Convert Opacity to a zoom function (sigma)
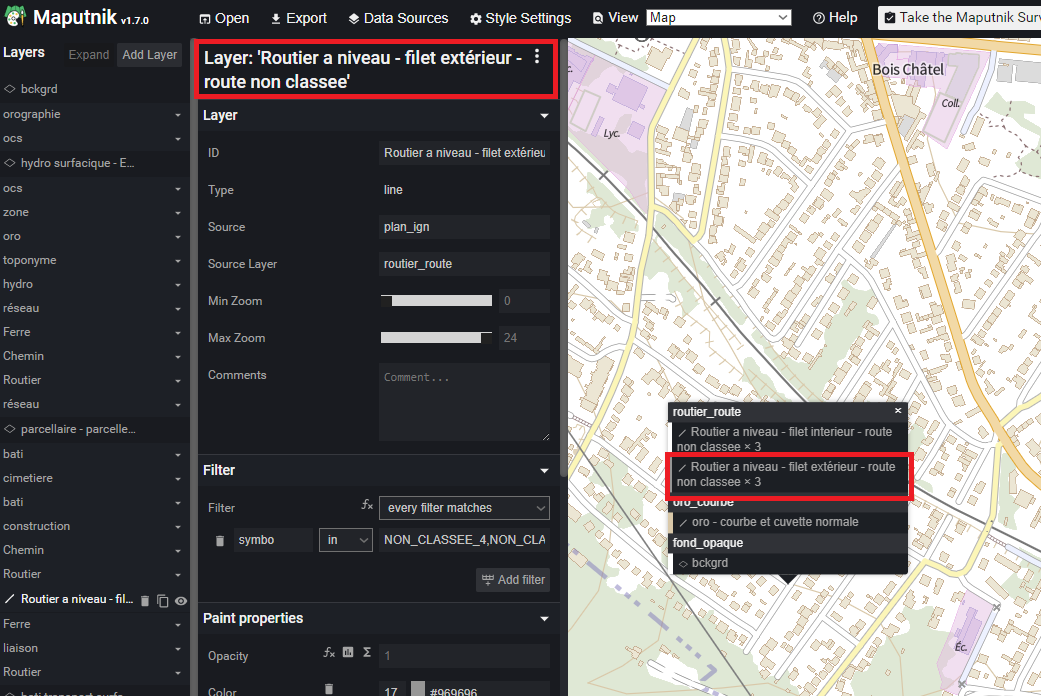Image resolution: width=1041 pixels, height=696 pixels. pyautogui.click(x=367, y=652)
